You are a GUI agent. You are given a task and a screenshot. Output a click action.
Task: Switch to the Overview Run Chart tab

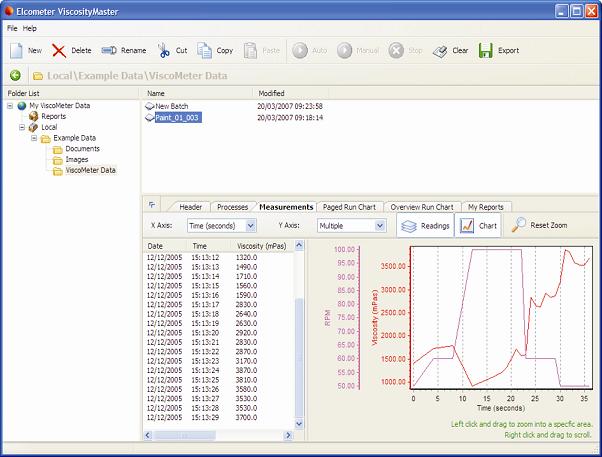422,207
